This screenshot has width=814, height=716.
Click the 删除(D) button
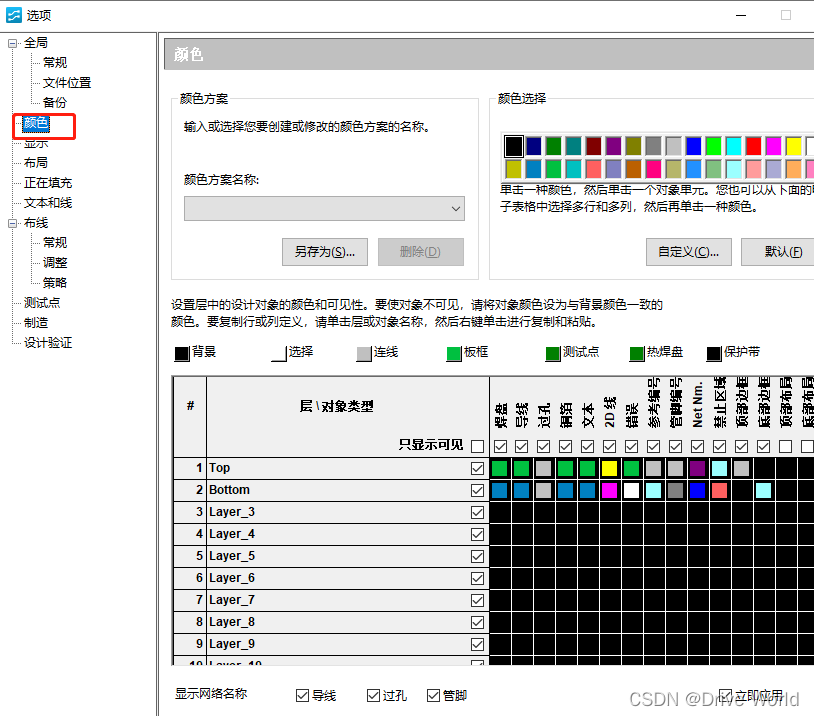(x=420, y=252)
